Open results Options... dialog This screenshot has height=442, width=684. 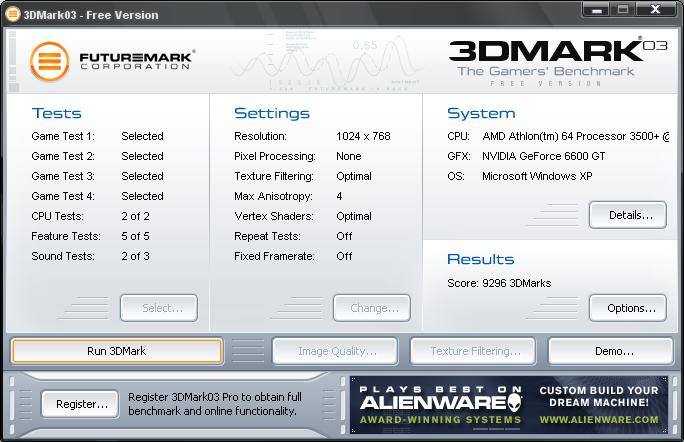point(627,308)
